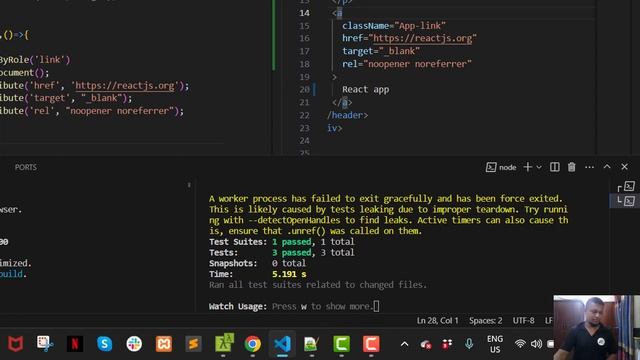640x360 pixels.
Task: Click the '_blank' string in the test file
Action: point(102,98)
